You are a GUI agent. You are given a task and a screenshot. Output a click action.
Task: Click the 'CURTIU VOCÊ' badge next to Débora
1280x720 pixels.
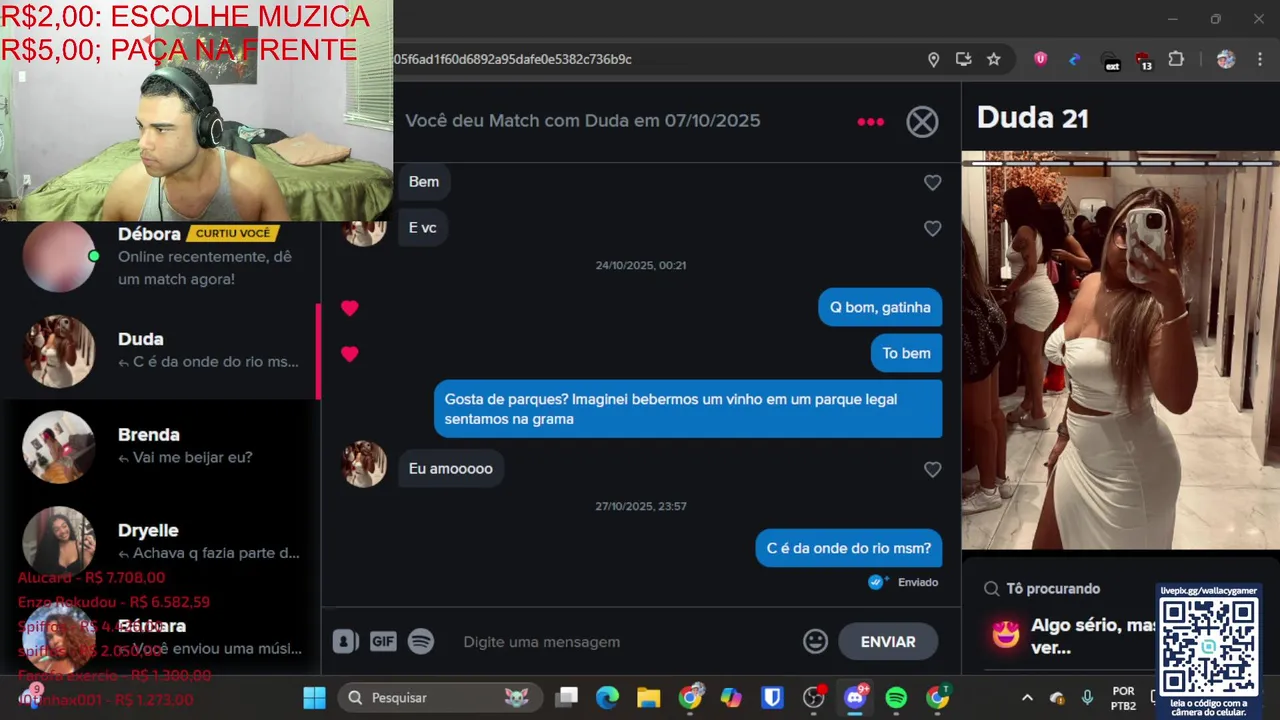[x=233, y=233]
